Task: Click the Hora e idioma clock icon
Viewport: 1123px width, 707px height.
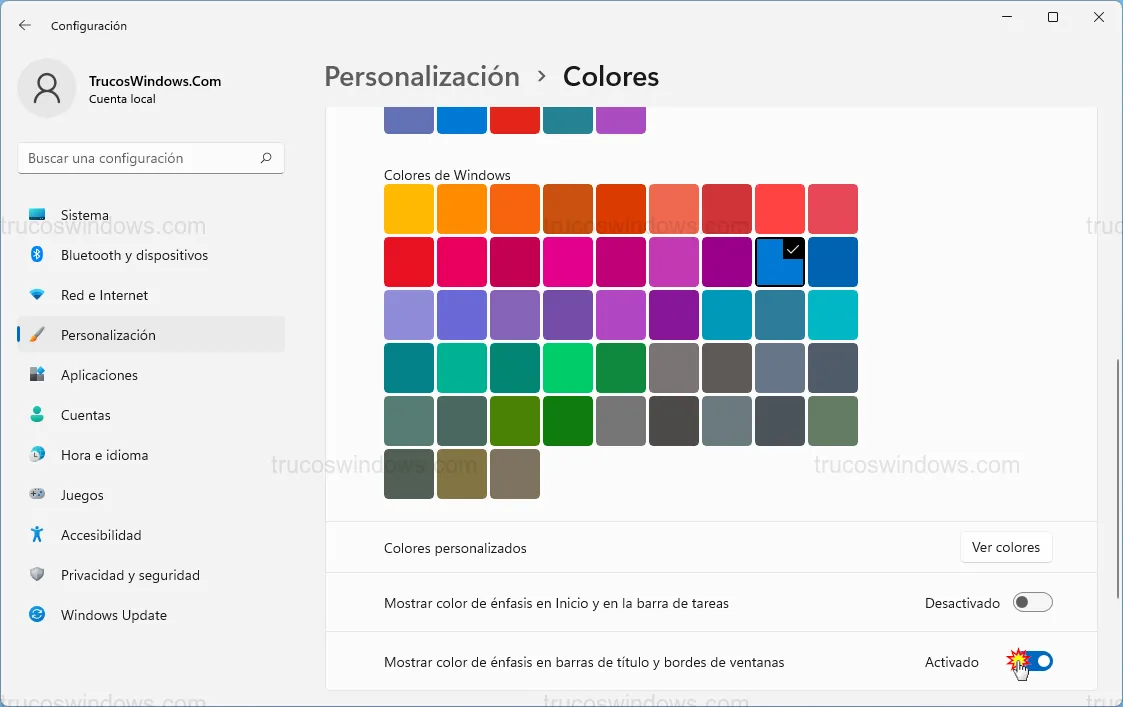Action: 37,455
